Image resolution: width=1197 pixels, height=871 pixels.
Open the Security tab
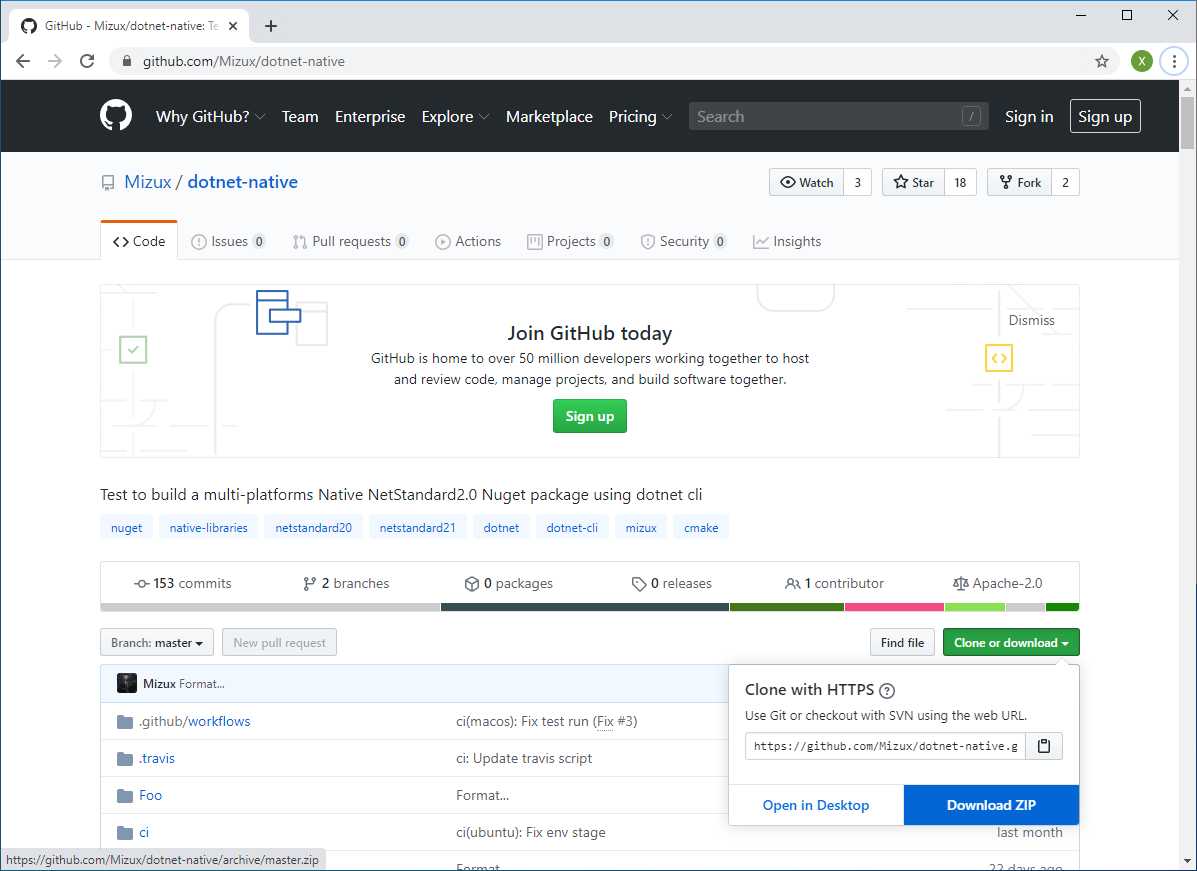[682, 241]
